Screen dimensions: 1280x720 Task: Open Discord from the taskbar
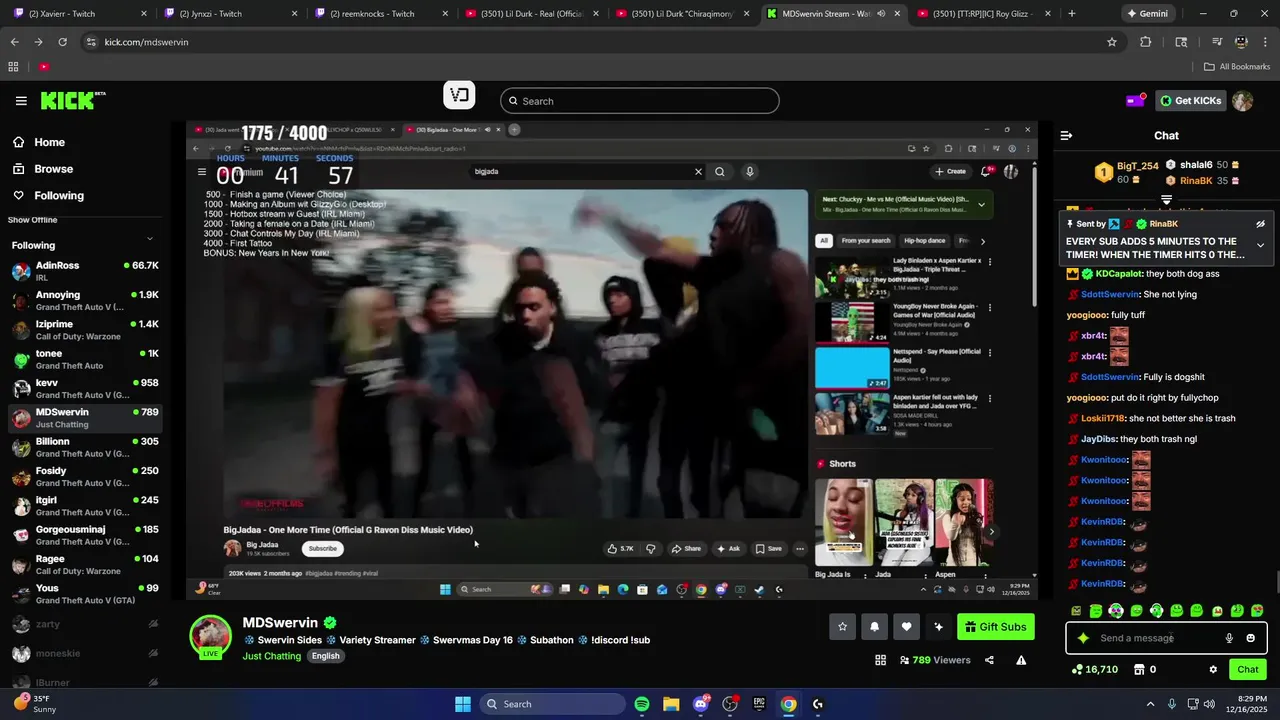(700, 704)
